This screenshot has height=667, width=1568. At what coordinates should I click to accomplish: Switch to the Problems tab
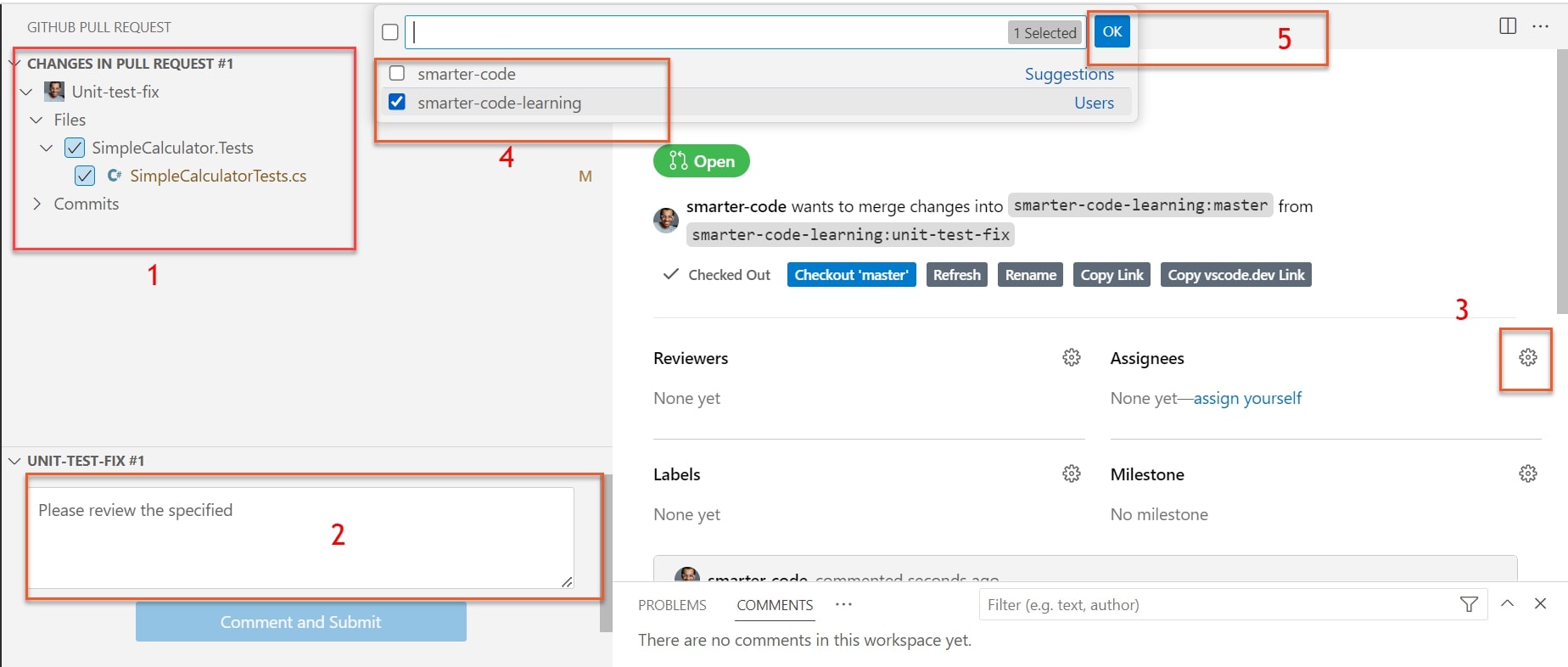click(x=672, y=605)
